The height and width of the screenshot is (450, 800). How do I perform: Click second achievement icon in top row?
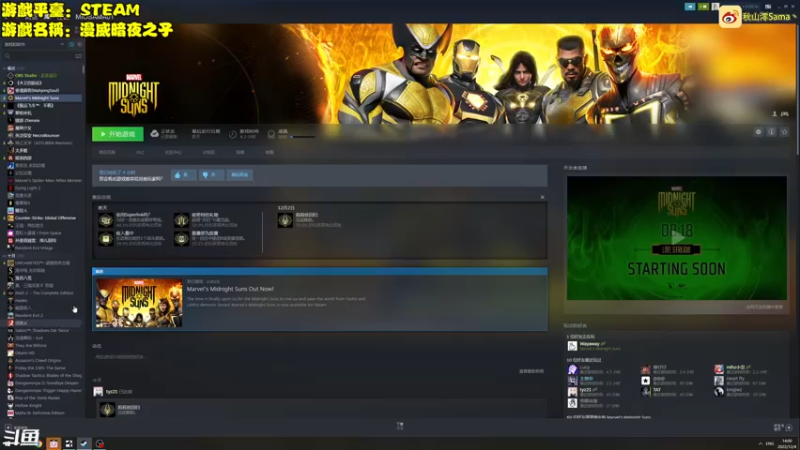pos(182,220)
